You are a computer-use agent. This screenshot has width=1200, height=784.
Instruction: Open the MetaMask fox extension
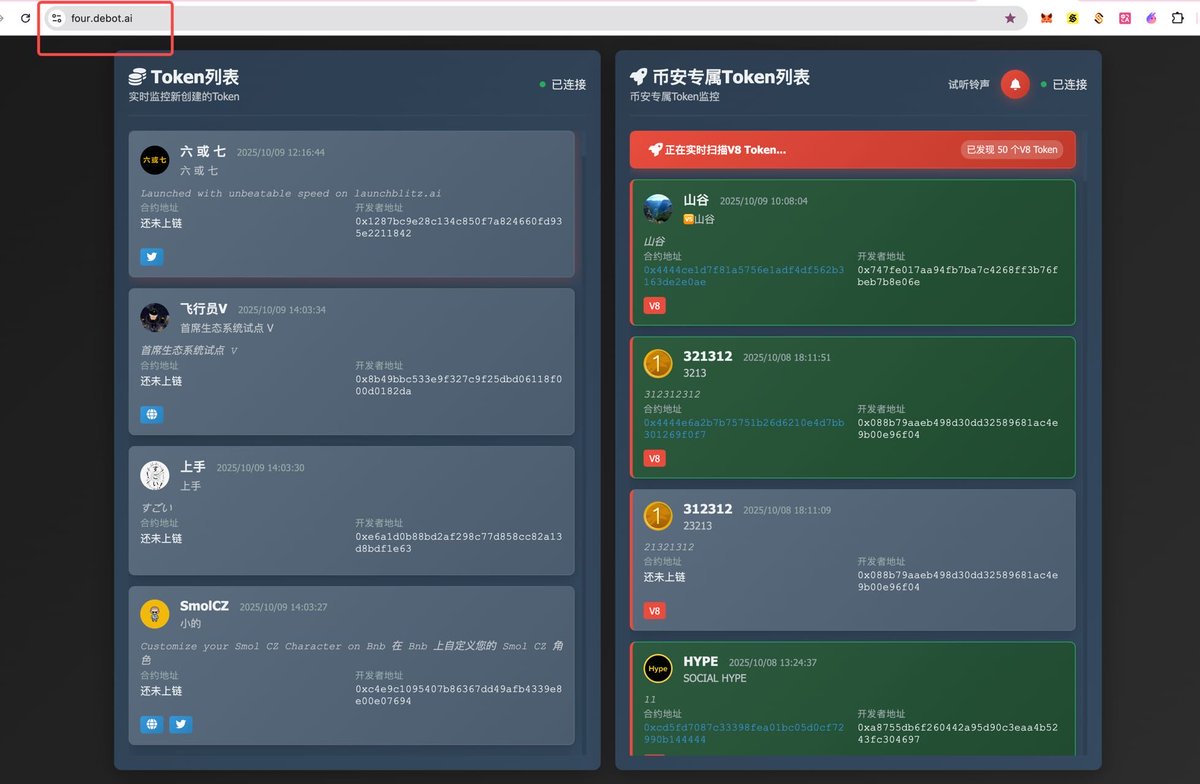click(x=1046, y=18)
